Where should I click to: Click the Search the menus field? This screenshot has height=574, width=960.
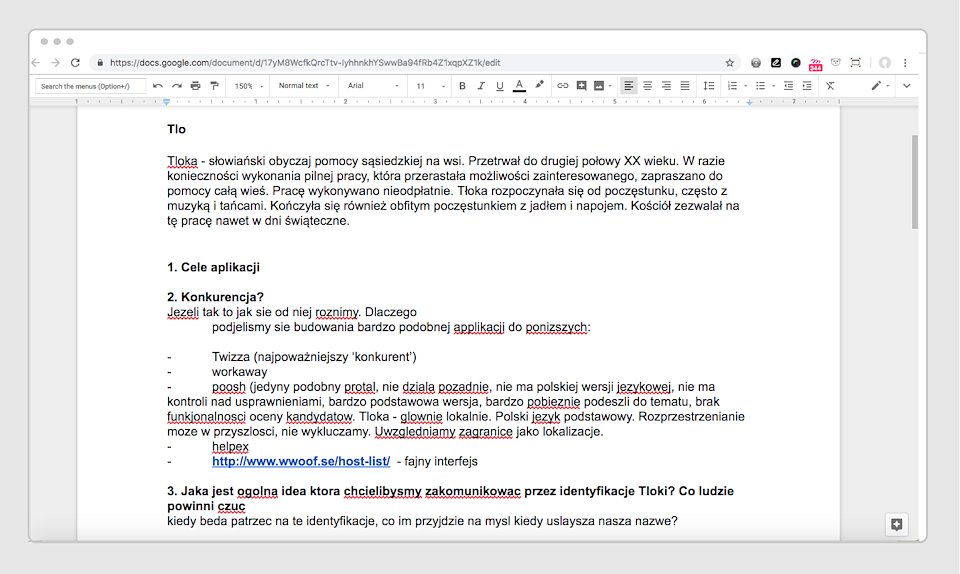click(91, 86)
